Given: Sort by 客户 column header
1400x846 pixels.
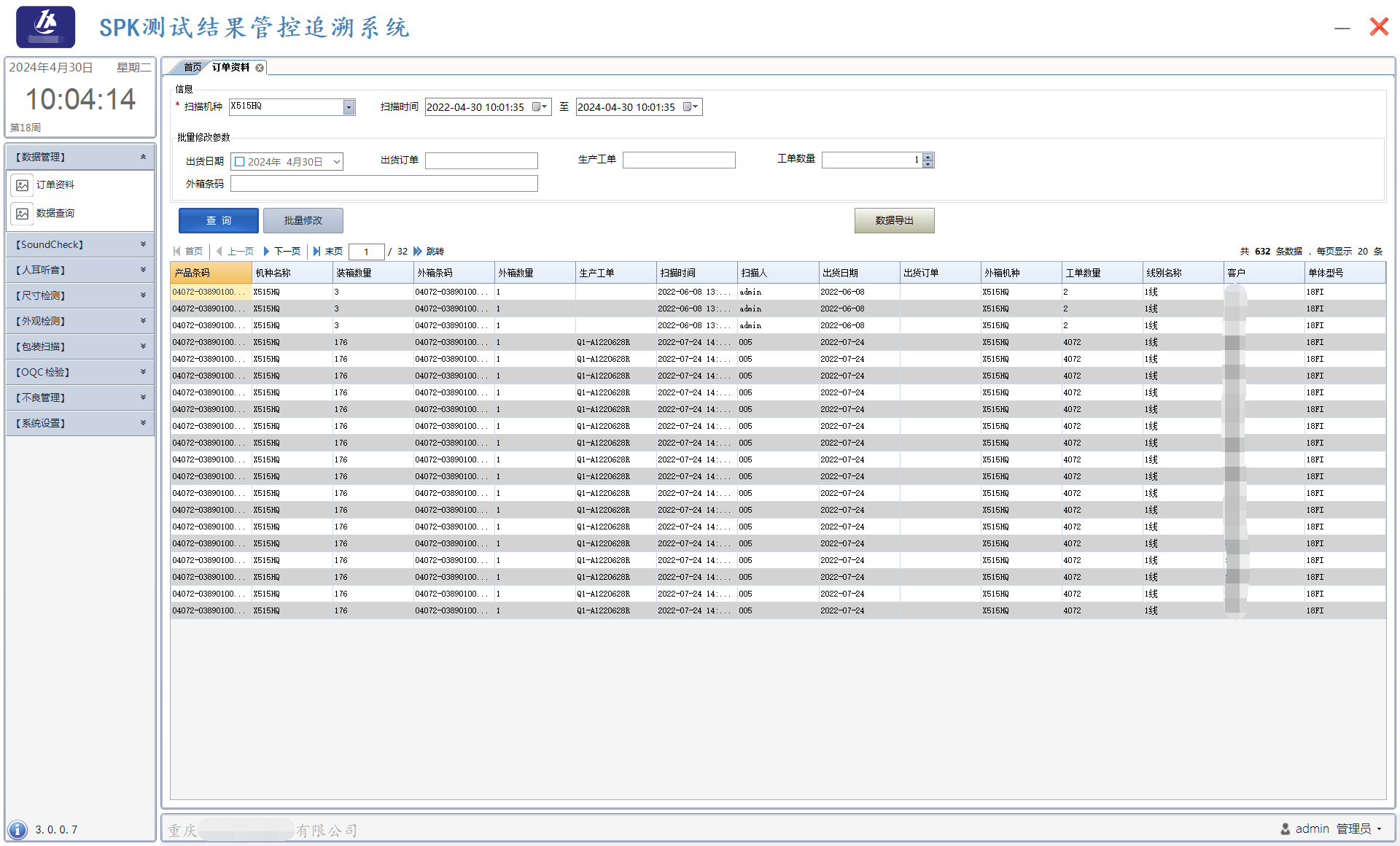Looking at the screenshot, I should [1264, 273].
